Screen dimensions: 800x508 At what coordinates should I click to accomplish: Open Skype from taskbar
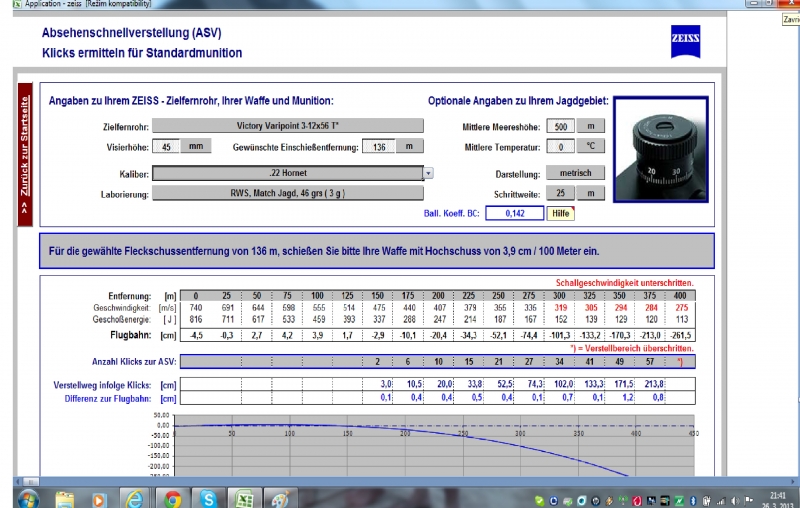(x=208, y=499)
